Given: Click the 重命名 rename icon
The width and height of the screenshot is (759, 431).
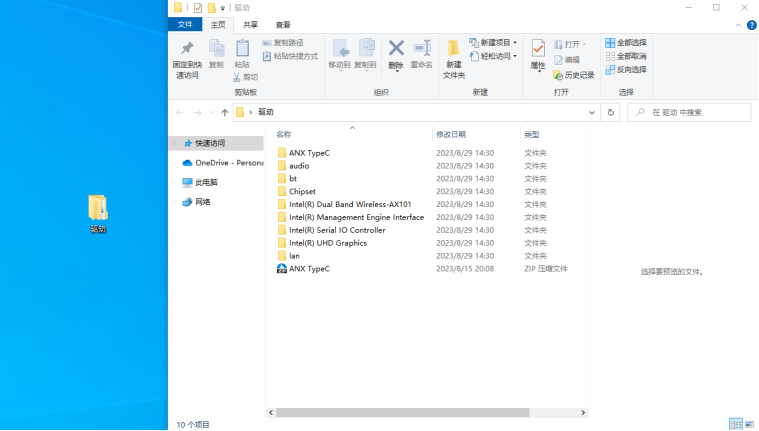Looking at the screenshot, I should [422, 48].
